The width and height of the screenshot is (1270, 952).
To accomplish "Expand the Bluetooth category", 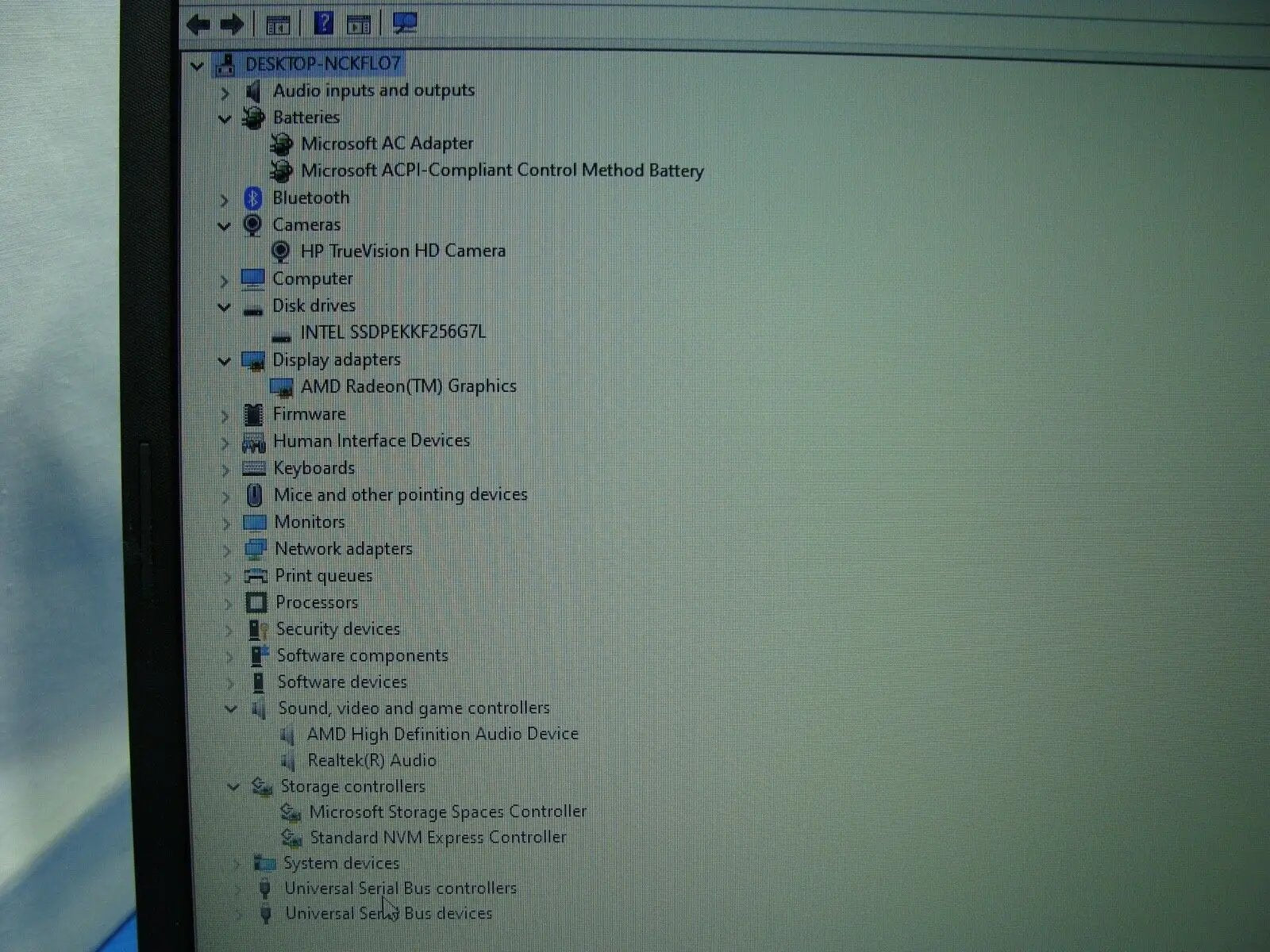I will pyautogui.click(x=225, y=199).
